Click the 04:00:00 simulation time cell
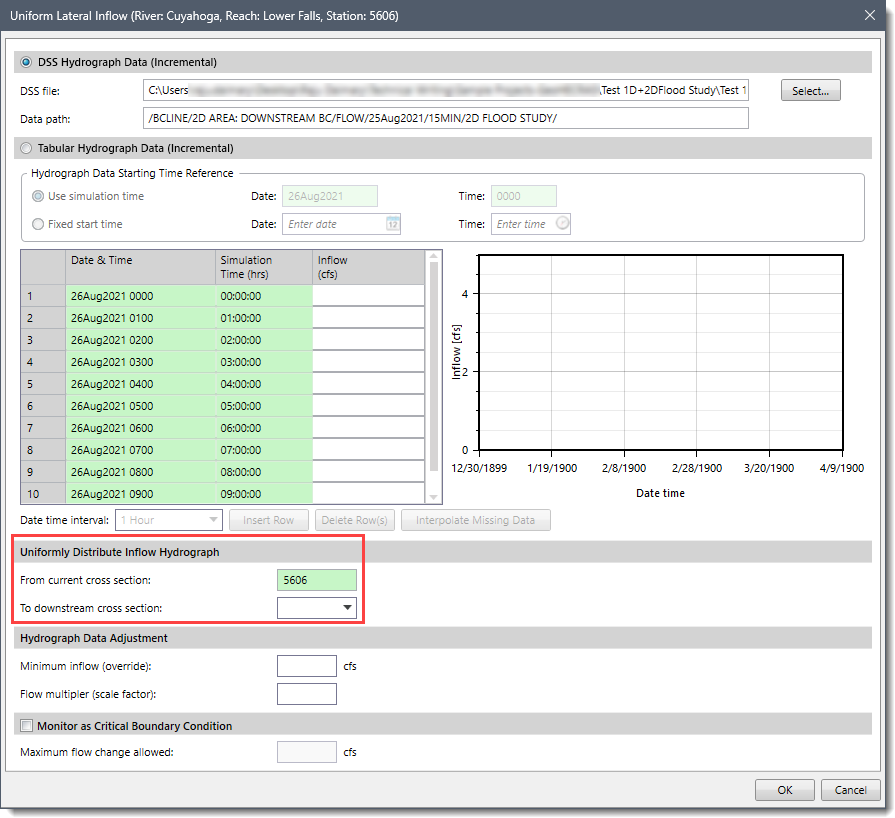 (264, 384)
